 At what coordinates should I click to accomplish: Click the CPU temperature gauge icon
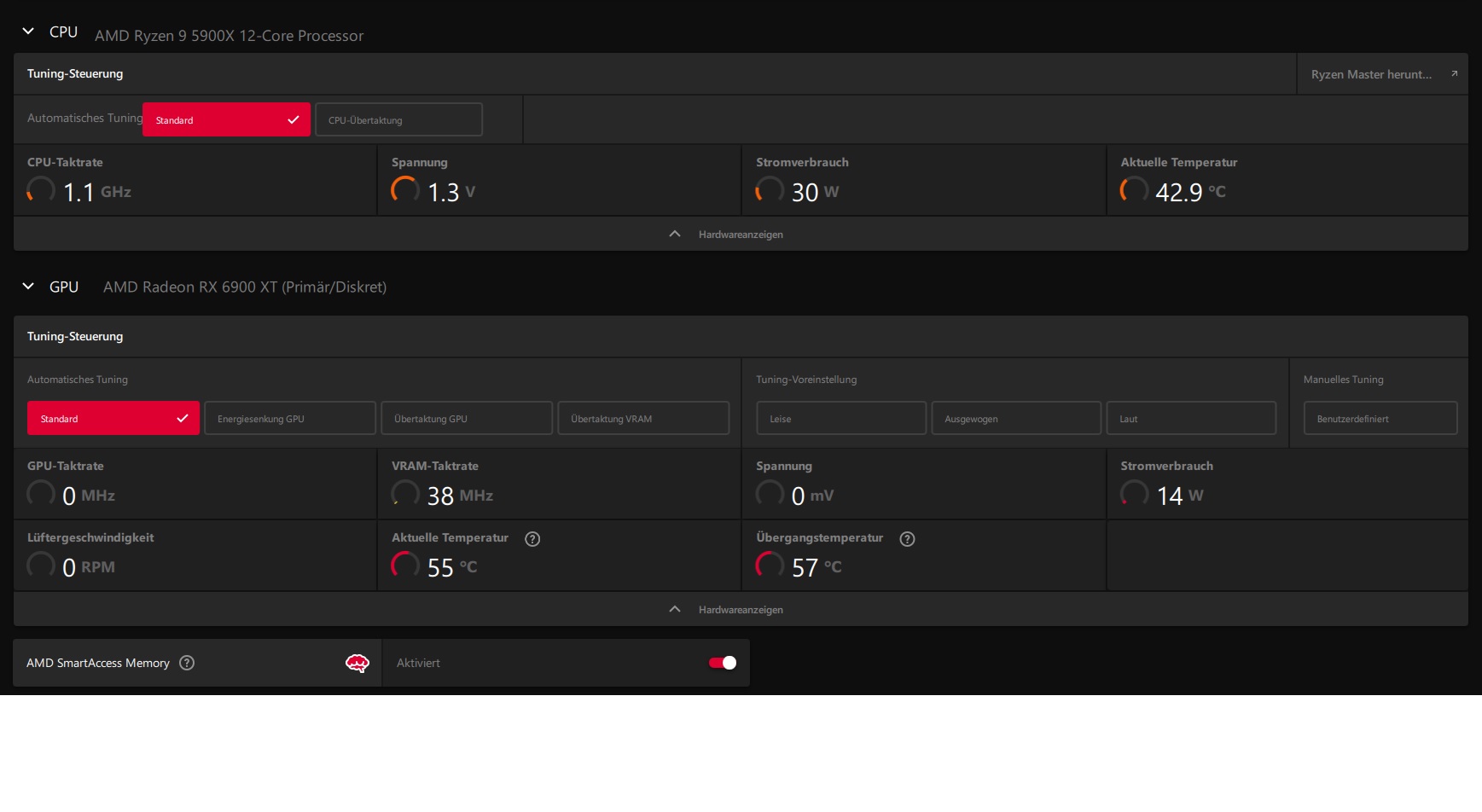(1134, 189)
